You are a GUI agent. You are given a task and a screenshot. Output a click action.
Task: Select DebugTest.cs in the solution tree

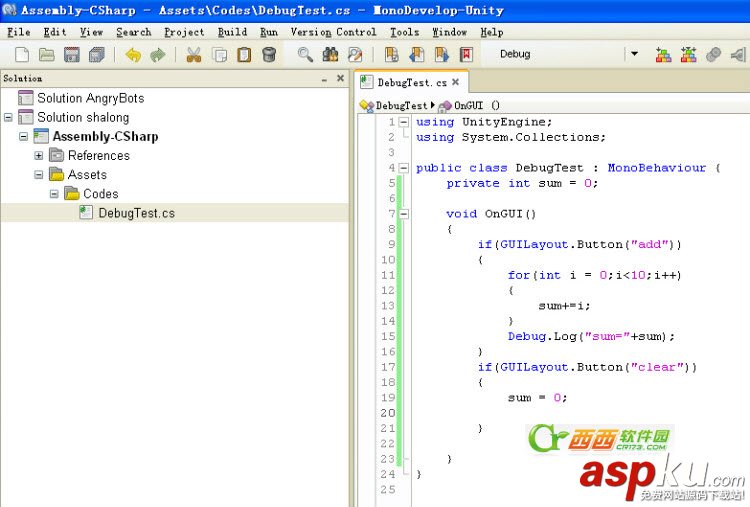click(x=136, y=213)
